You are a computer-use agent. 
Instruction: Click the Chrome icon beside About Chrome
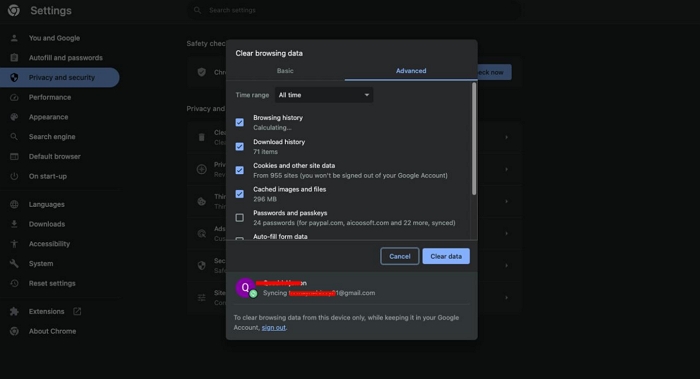14,331
